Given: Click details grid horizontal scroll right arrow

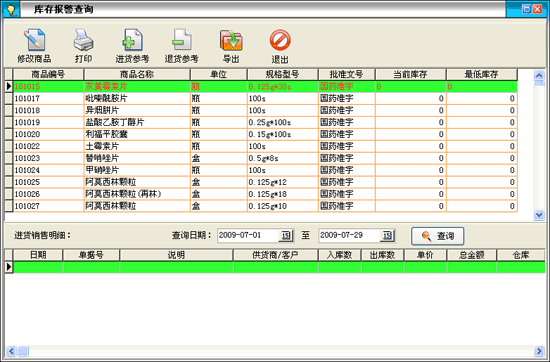Looking at the screenshot, I should 539,351.
